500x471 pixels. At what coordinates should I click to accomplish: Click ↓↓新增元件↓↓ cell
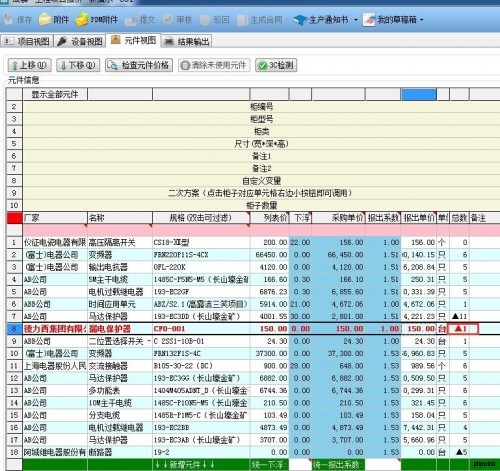(x=201, y=464)
